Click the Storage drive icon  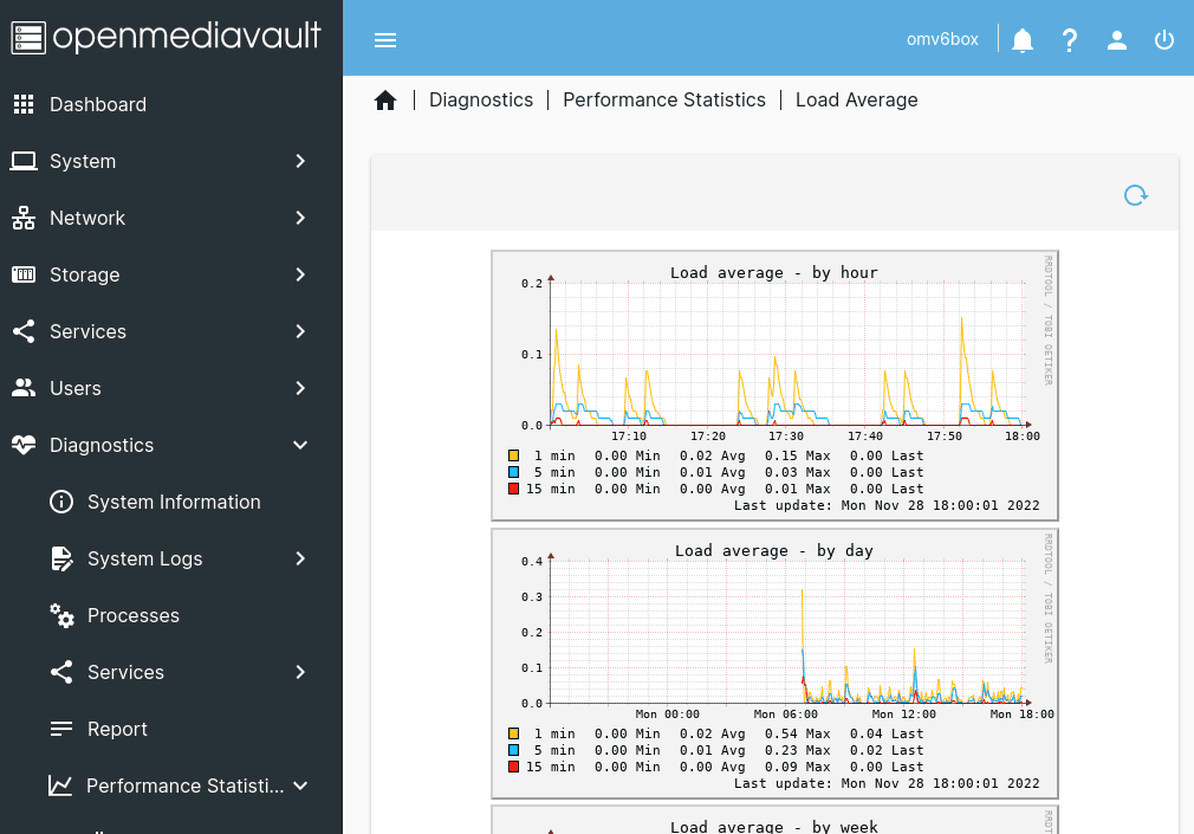coord(24,275)
